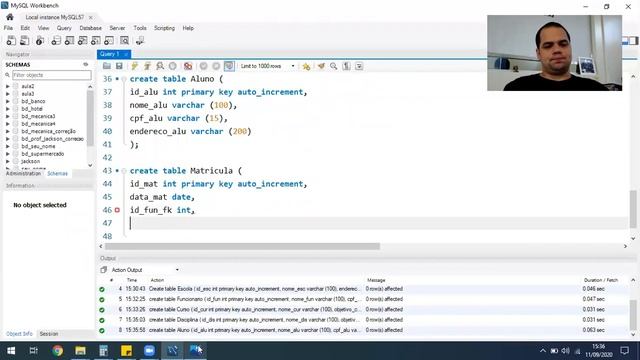Save snippet with star icon
The image size is (640, 360).
(x=306, y=66)
